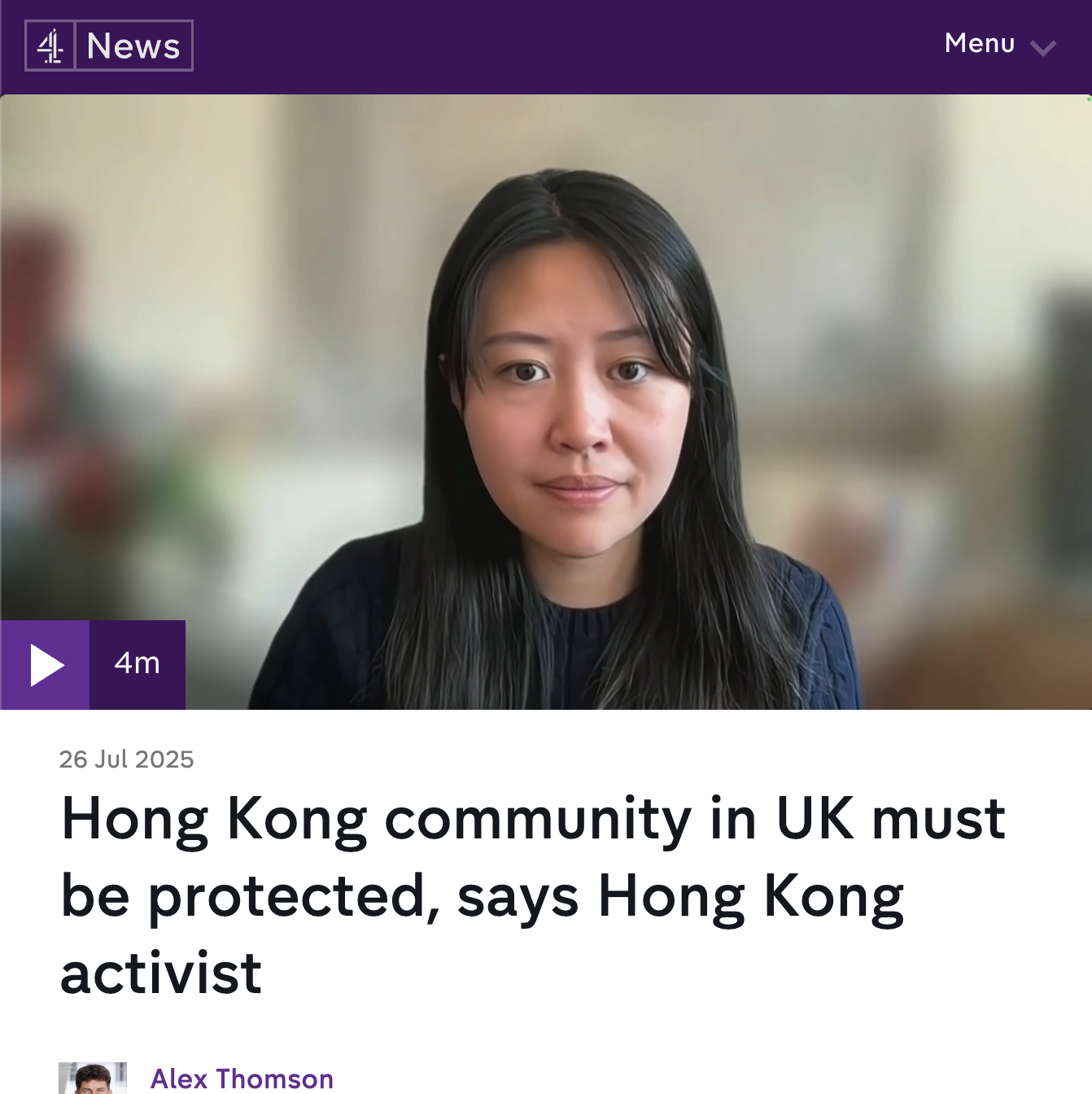The image size is (1092, 1094).
Task: Click the headline's first line about Hong Kong community
Action: (x=534, y=819)
